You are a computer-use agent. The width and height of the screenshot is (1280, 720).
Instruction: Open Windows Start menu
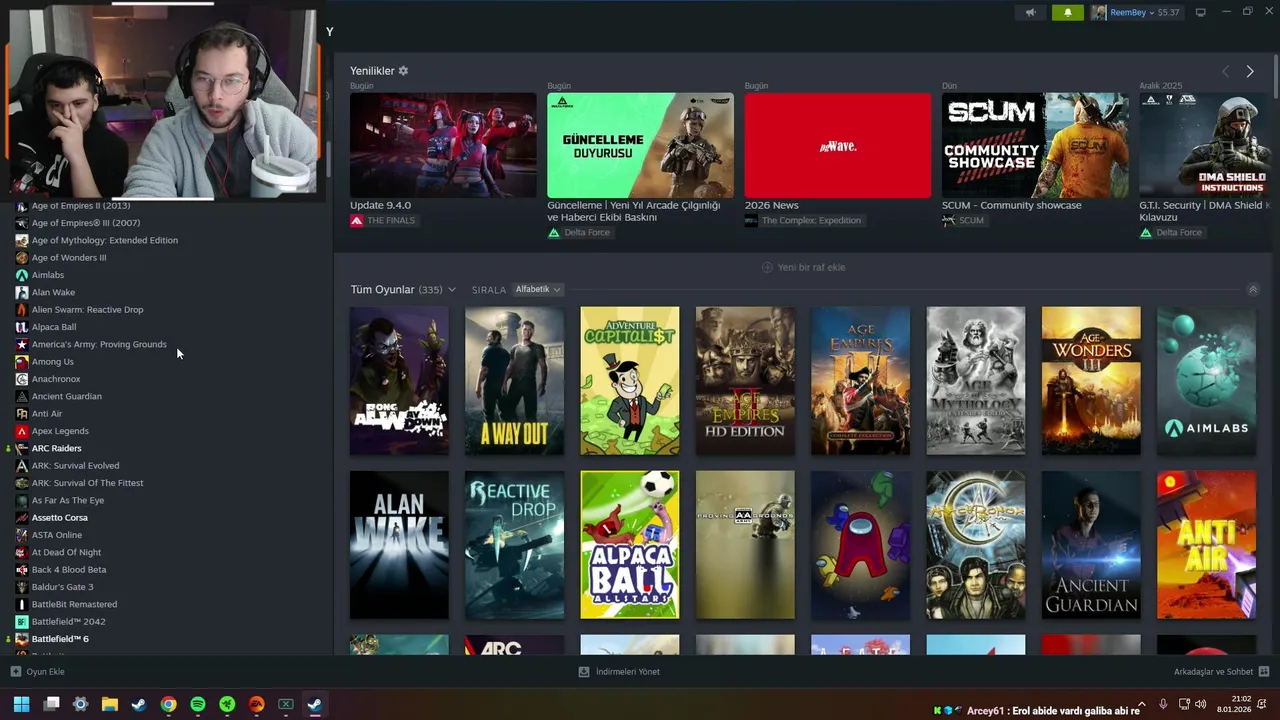point(22,705)
